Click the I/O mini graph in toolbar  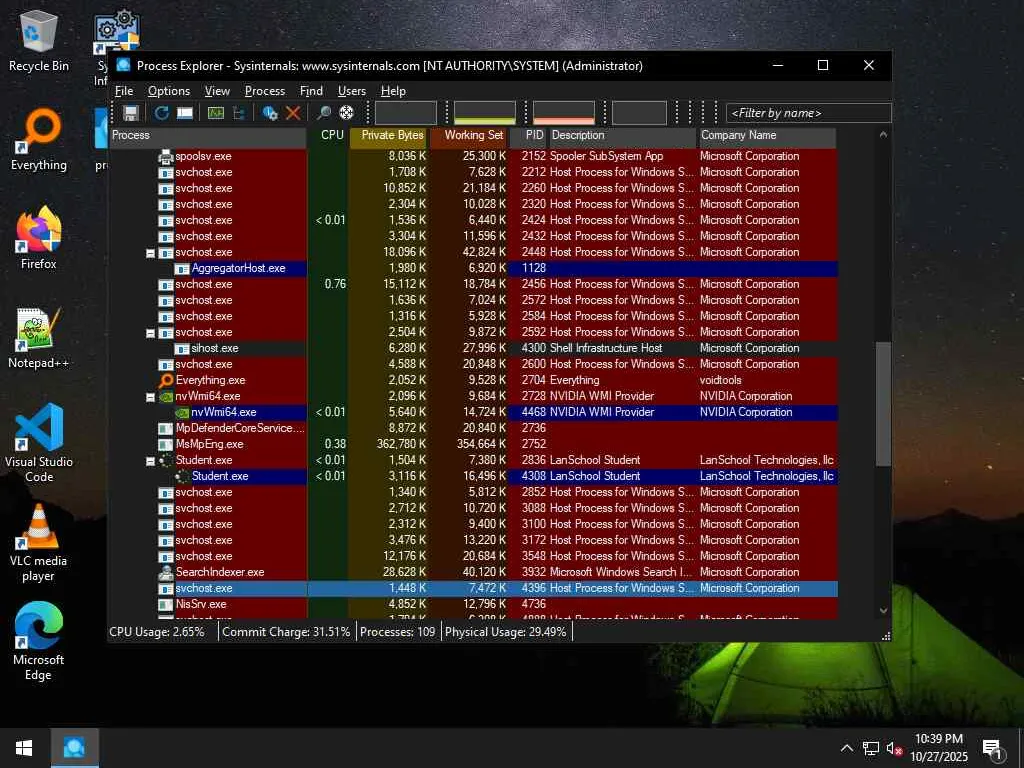(x=639, y=112)
